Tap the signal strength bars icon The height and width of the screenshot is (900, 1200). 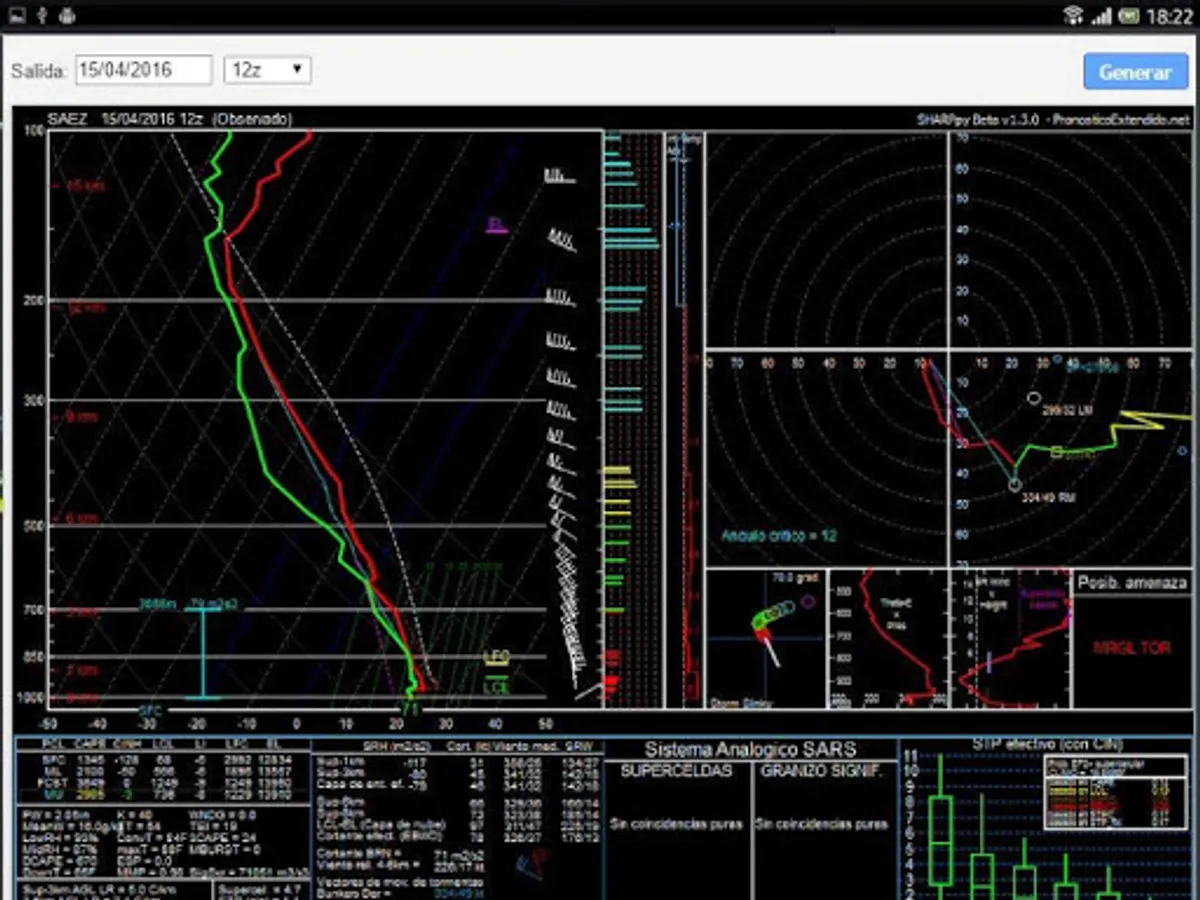point(1101,15)
